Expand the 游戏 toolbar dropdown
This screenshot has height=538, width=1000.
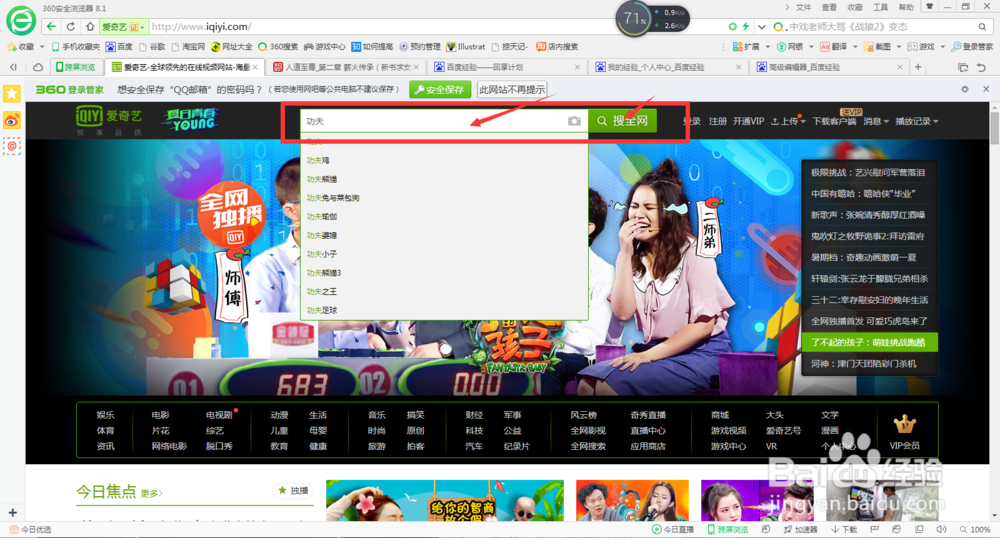click(x=942, y=47)
